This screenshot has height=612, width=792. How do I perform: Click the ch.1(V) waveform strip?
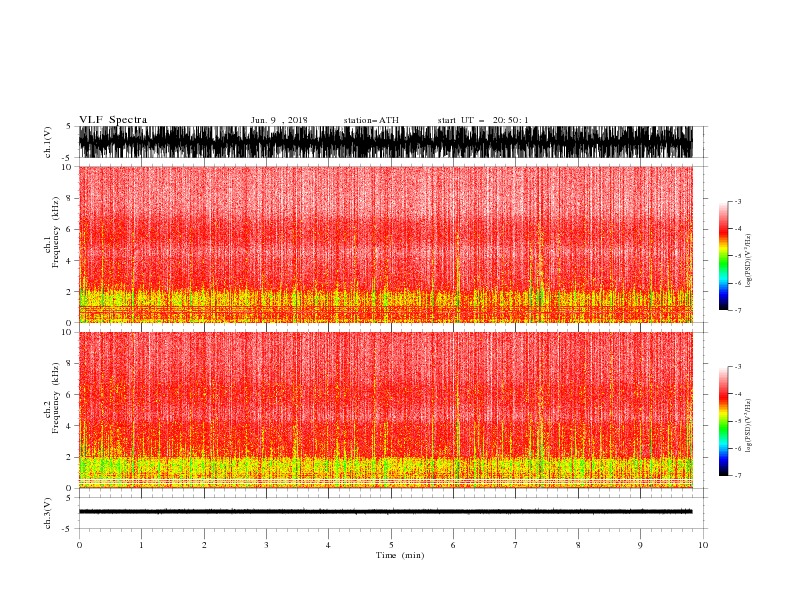[x=385, y=142]
